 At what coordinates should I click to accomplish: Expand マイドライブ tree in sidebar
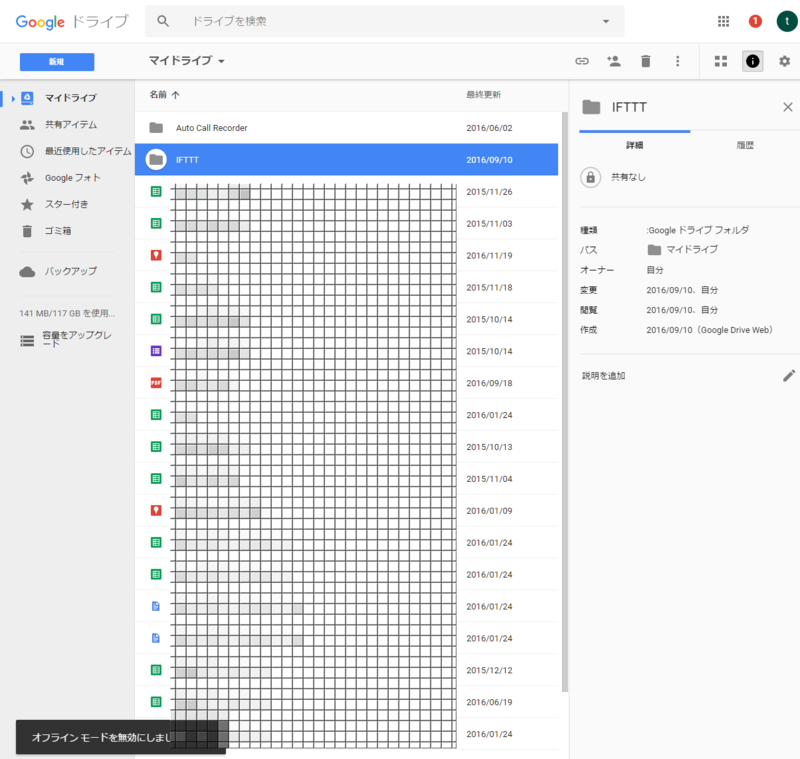point(13,98)
